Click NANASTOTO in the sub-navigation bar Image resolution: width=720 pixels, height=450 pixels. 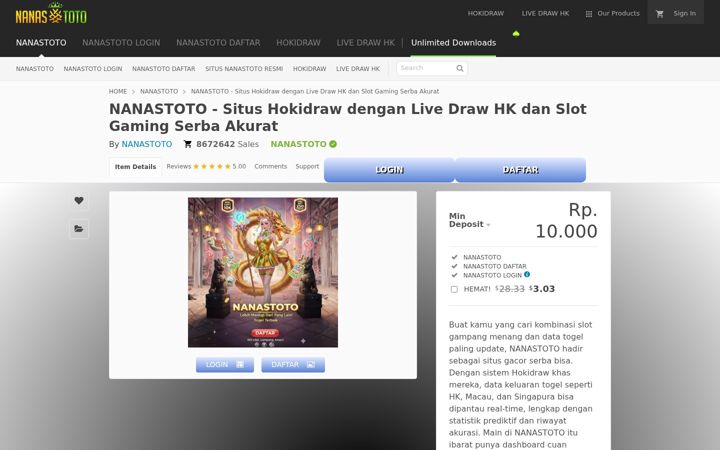pyautogui.click(x=34, y=69)
